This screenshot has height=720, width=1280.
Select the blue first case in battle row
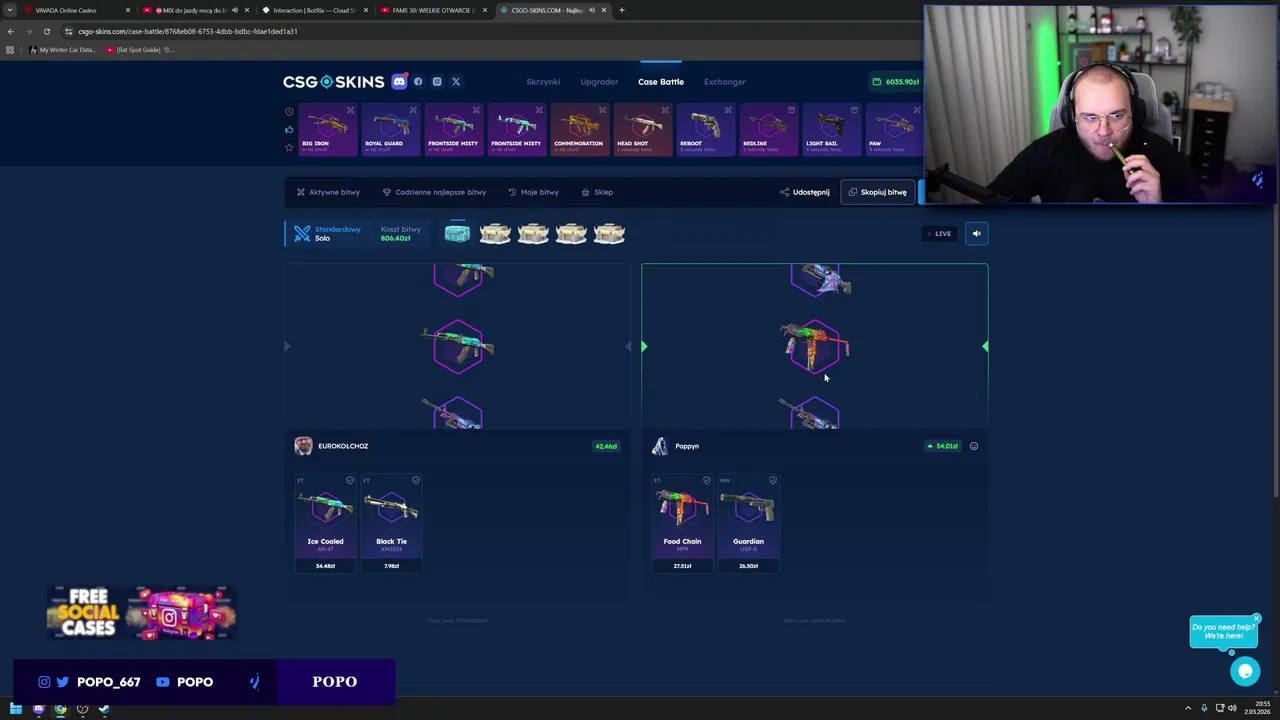[457, 234]
